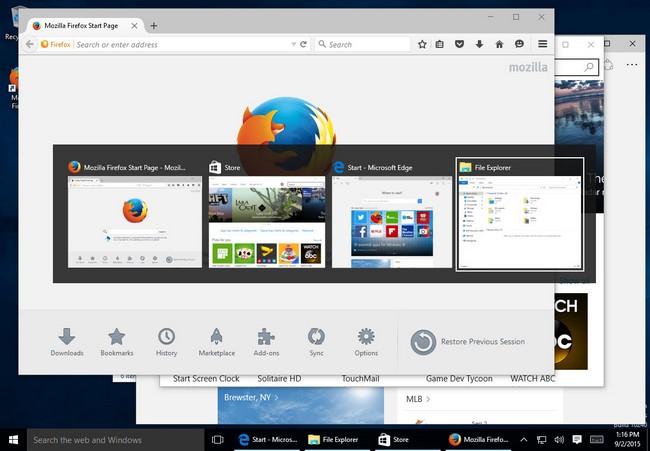Open a new Firefox tab with plus
Screen dimensions: 650x451
[153, 26]
